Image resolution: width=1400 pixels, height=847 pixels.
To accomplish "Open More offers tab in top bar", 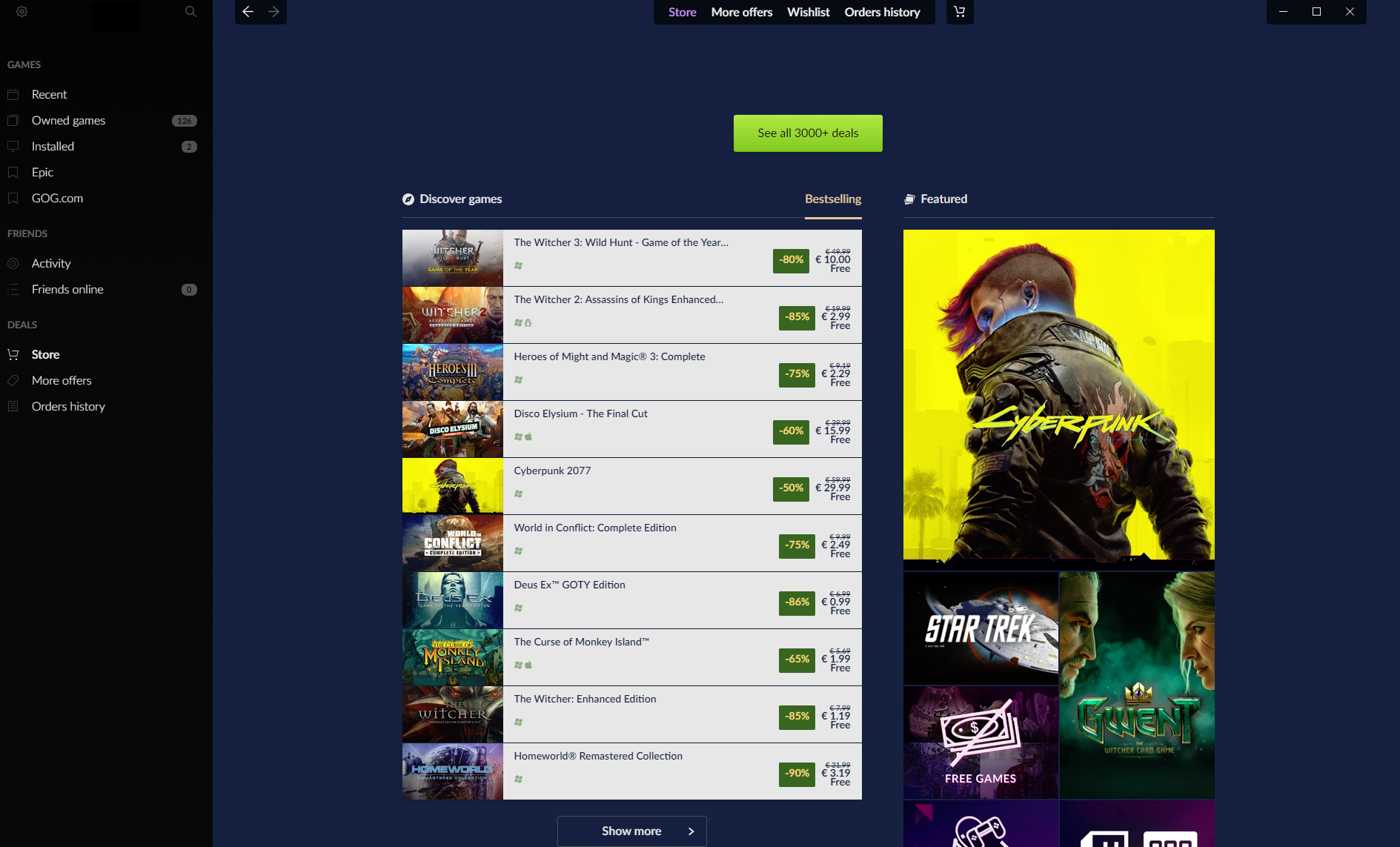I will click(741, 12).
